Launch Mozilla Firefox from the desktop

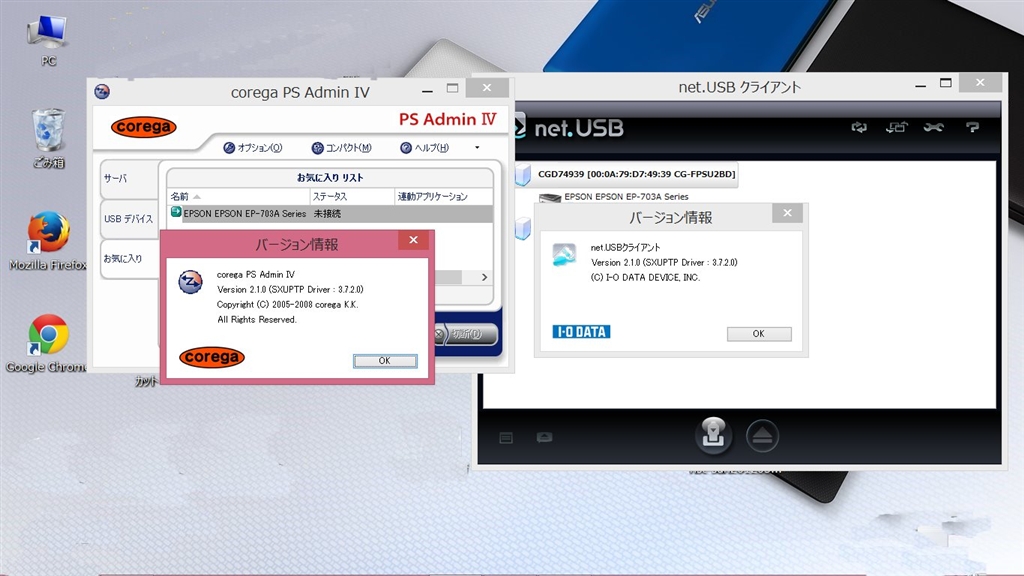pos(48,240)
